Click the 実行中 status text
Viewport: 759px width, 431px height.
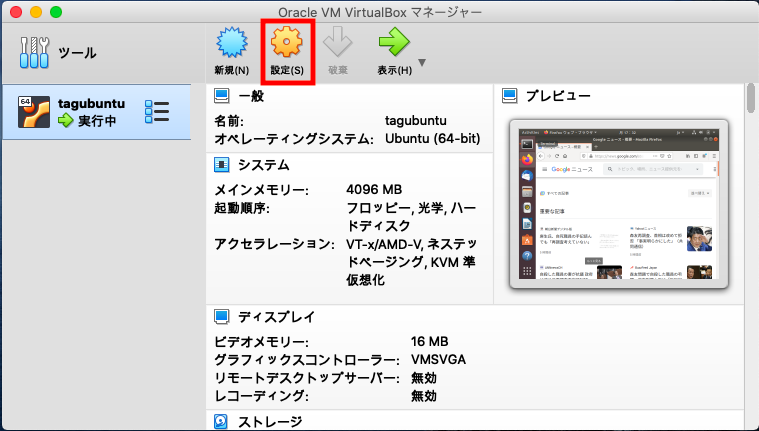[x=97, y=121]
